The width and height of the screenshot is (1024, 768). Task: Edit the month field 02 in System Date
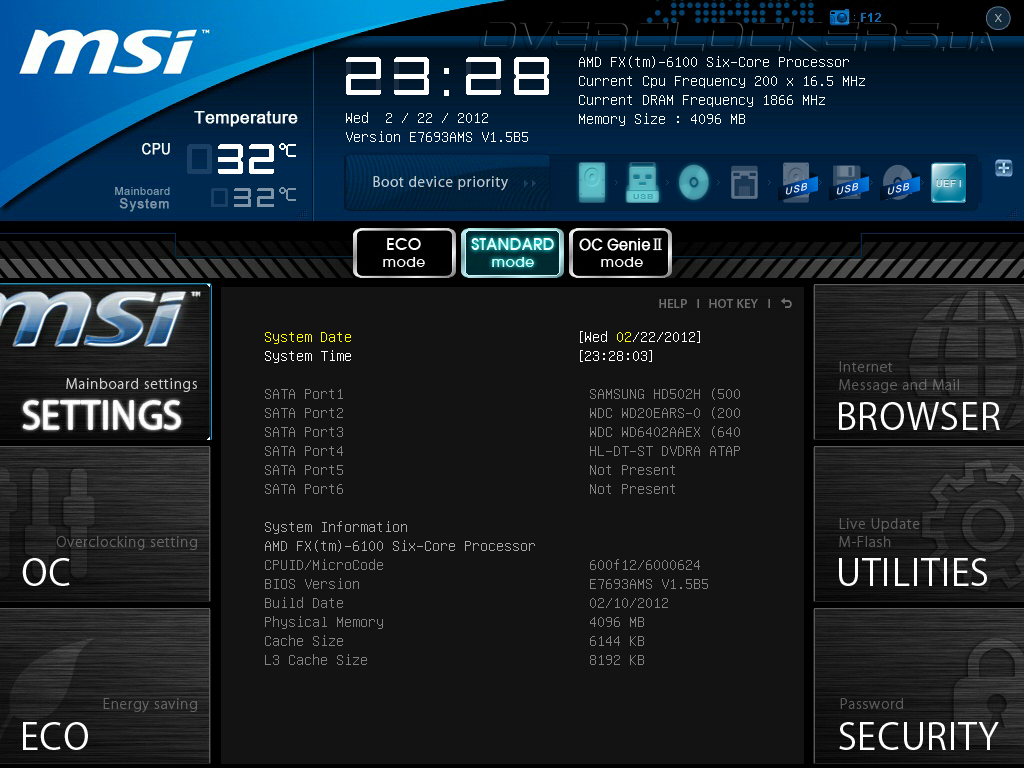point(624,337)
